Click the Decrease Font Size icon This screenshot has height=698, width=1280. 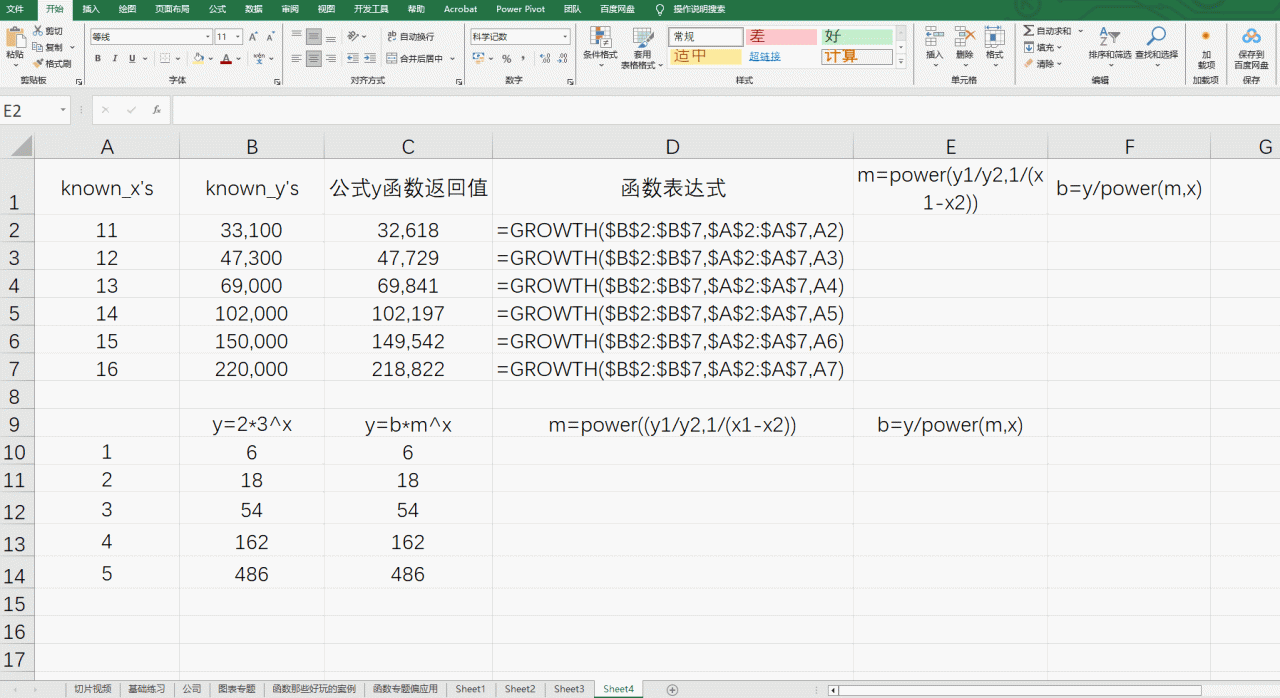271,37
